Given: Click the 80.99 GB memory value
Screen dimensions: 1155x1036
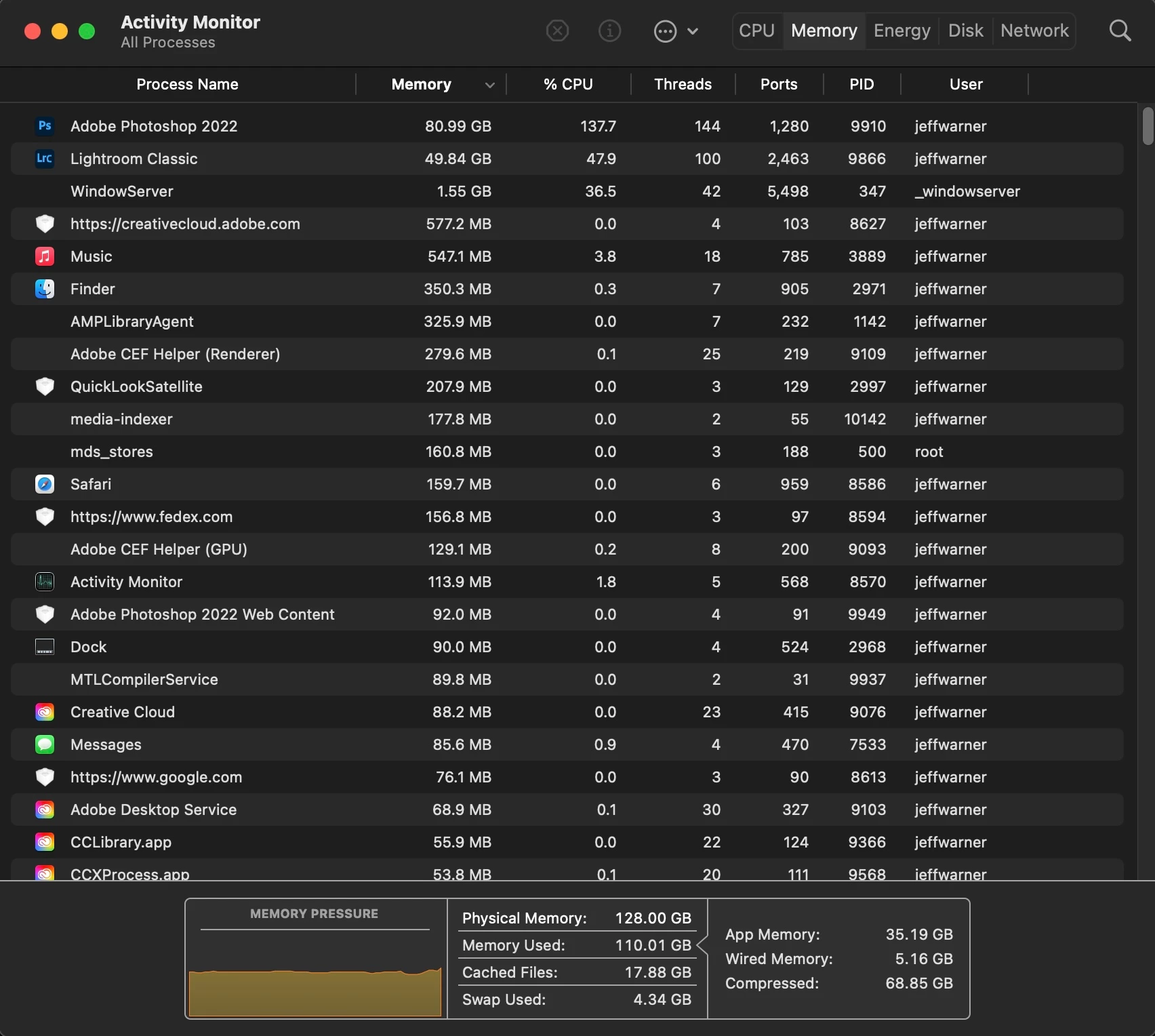Looking at the screenshot, I should (458, 126).
